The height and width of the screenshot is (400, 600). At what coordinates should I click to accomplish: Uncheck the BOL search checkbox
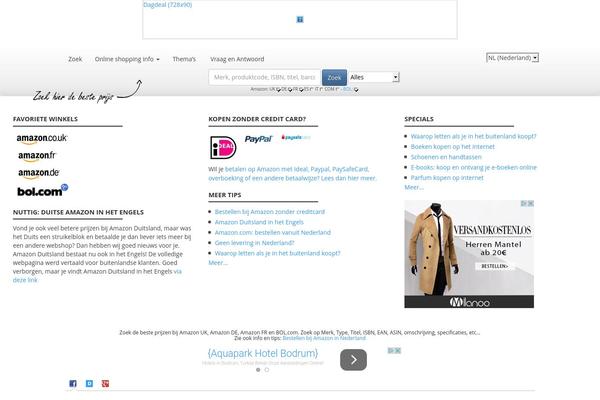point(356,90)
